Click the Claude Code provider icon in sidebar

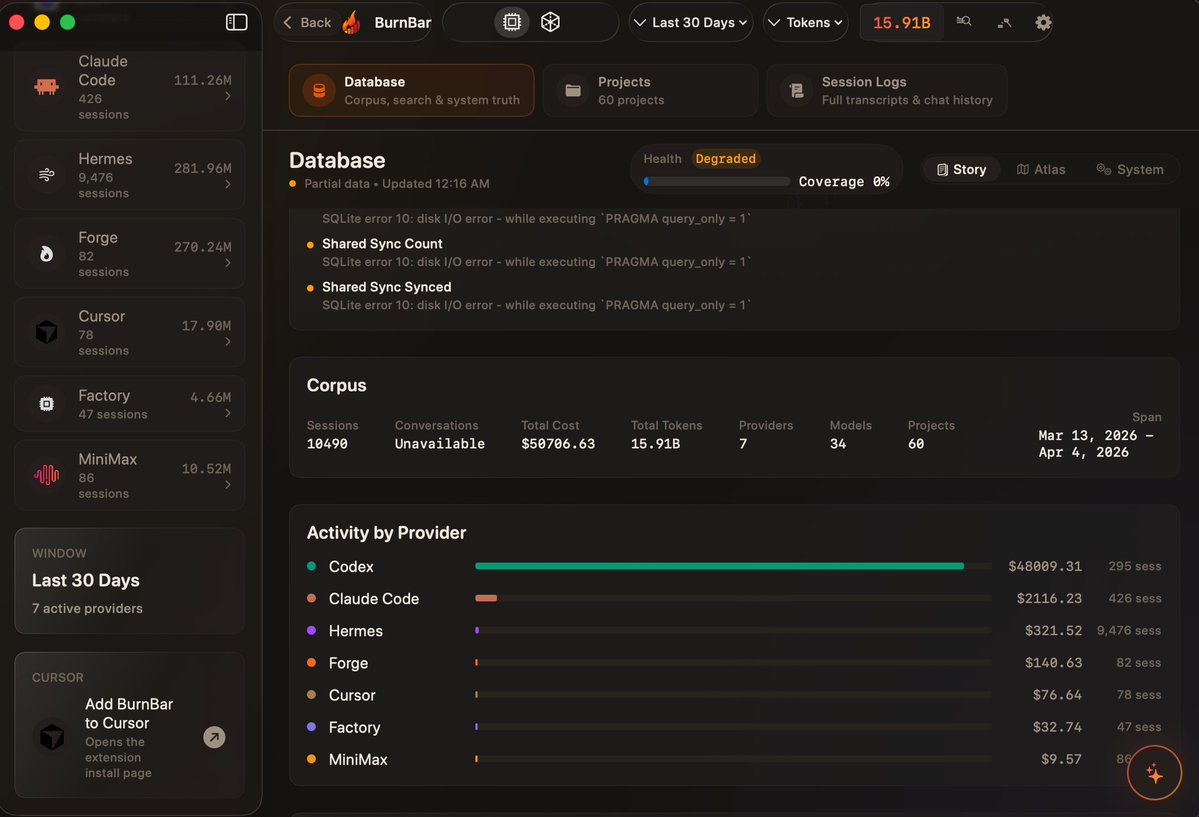(47, 86)
